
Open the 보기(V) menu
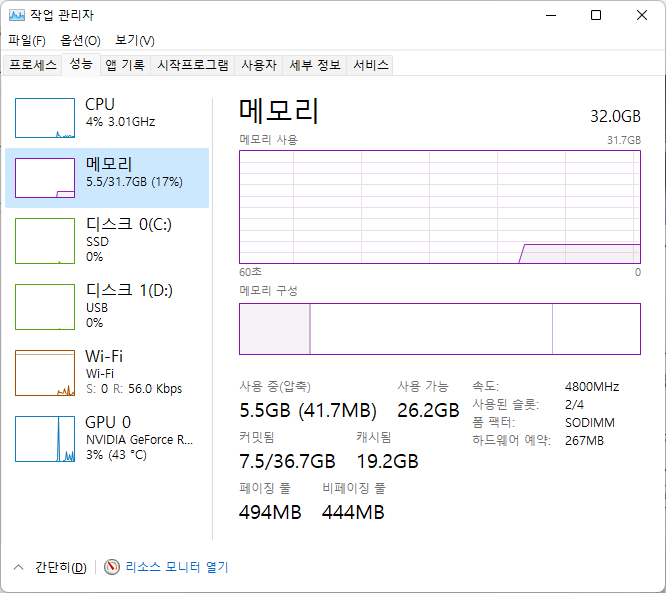(134, 41)
